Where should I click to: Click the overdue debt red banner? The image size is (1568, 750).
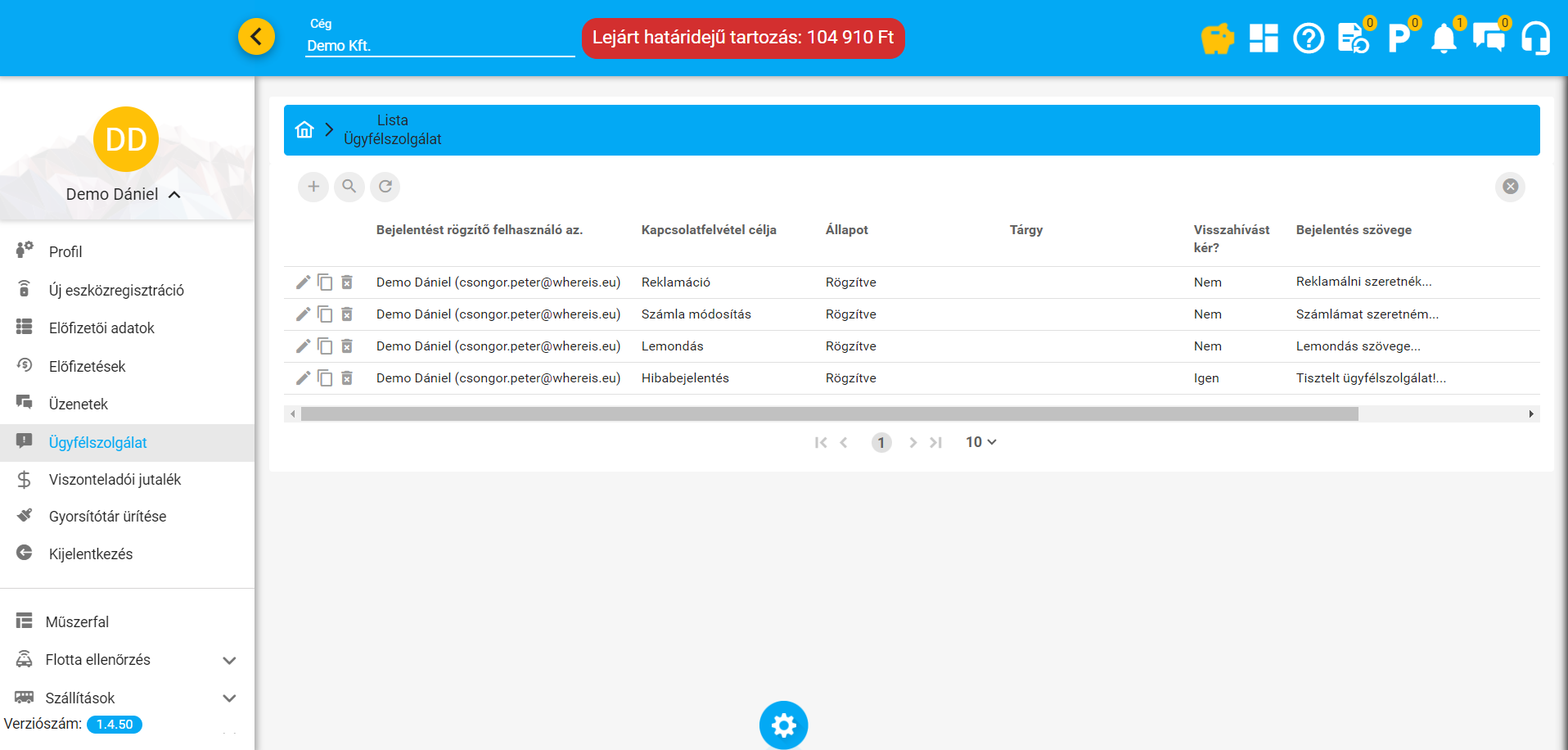click(x=742, y=38)
